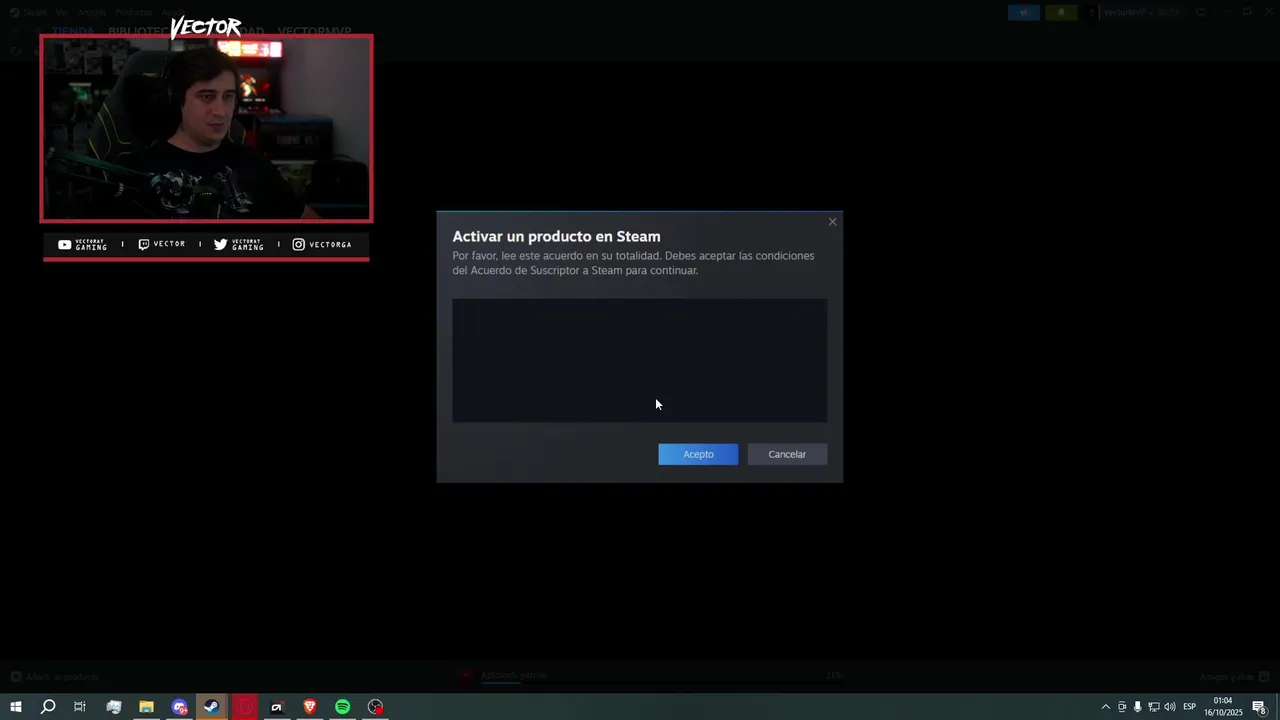Open Task View in the taskbar
Viewport: 1280px width, 720px height.
click(x=80, y=707)
